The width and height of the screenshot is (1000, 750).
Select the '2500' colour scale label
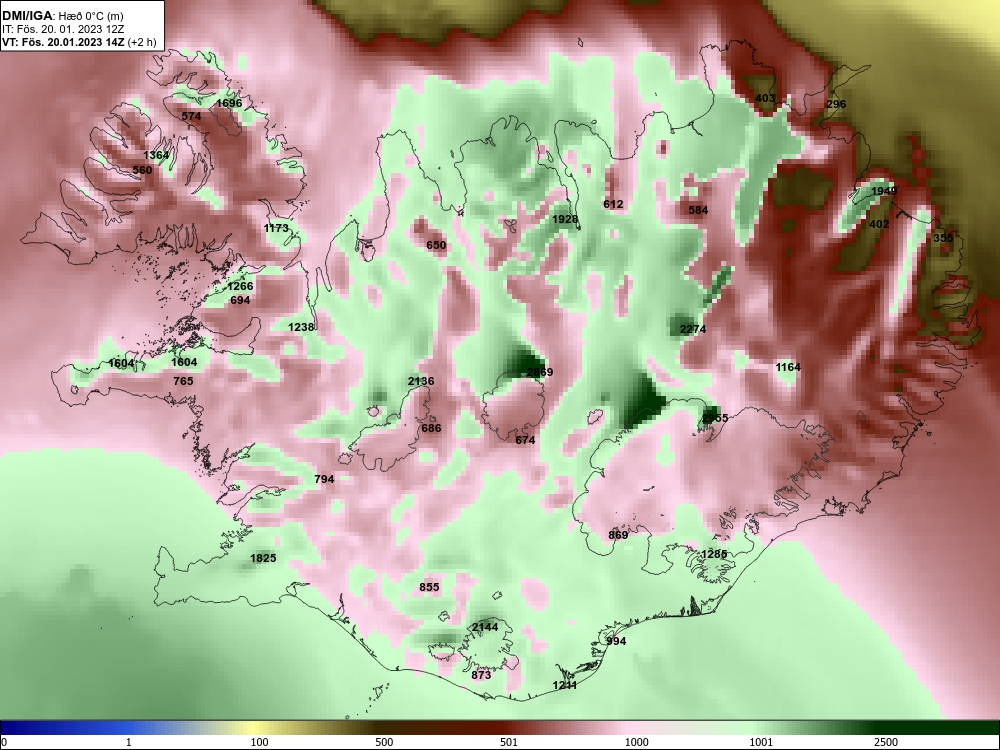886,742
